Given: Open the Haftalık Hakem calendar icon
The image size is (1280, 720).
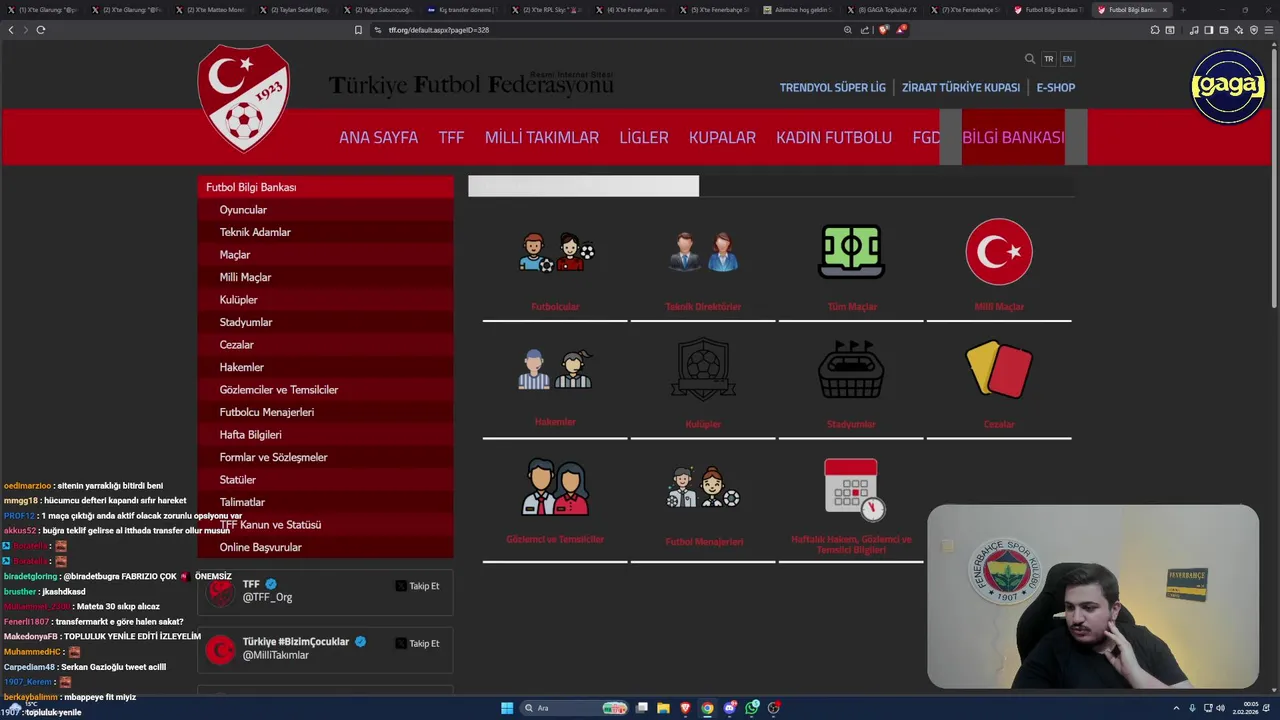Looking at the screenshot, I should [853, 489].
